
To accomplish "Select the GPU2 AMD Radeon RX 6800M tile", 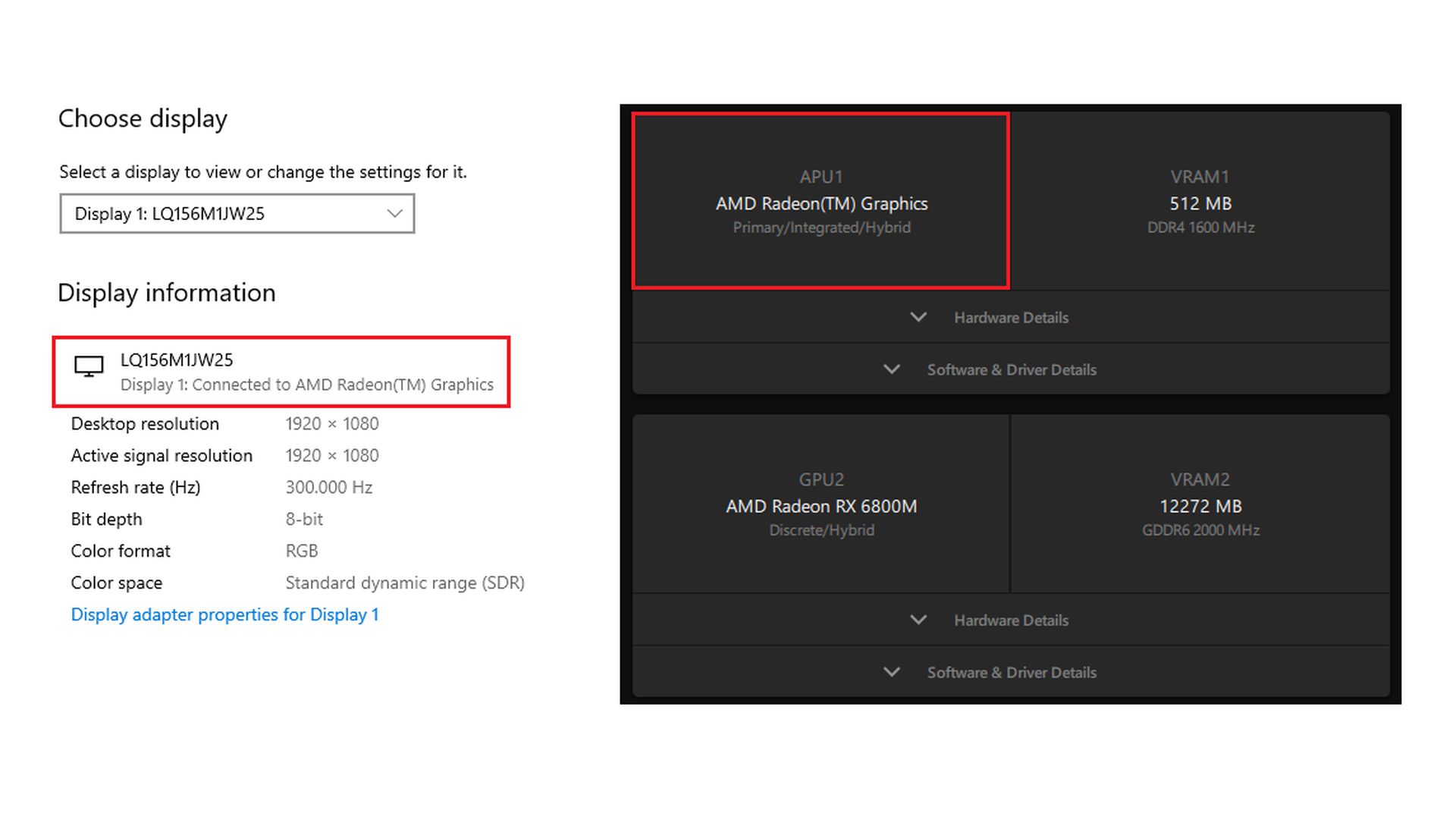I will pos(821,504).
